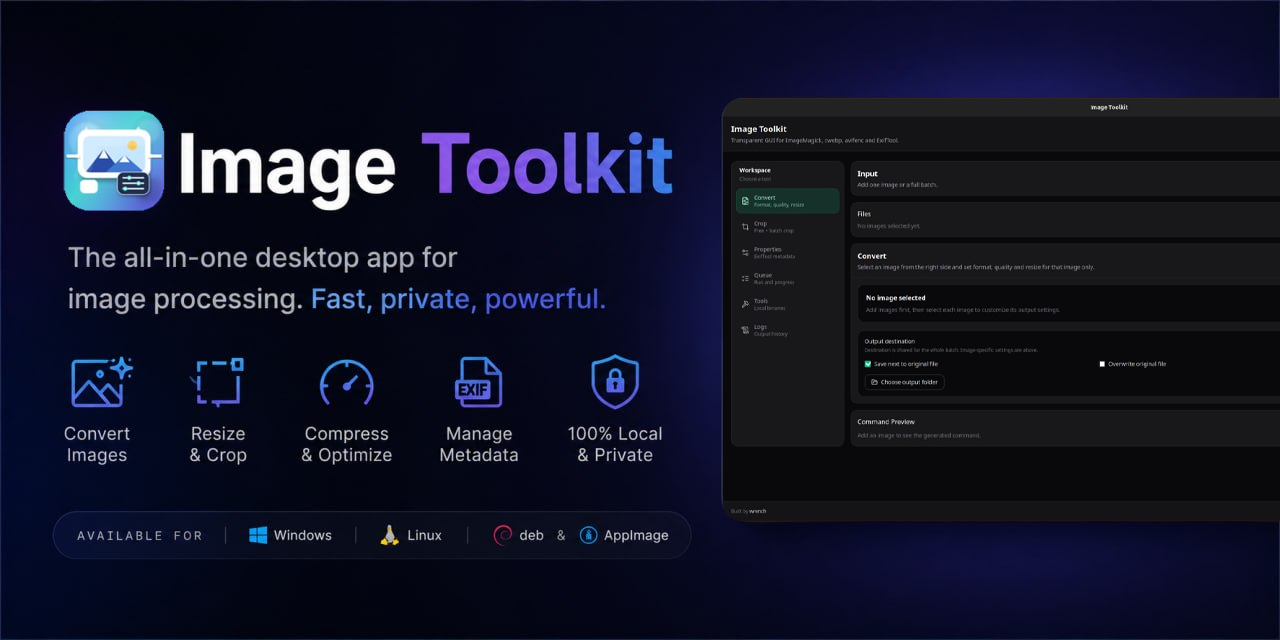Image resolution: width=1280 pixels, height=640 pixels.
Task: Click the Windows logo icon
Action: (x=258, y=535)
